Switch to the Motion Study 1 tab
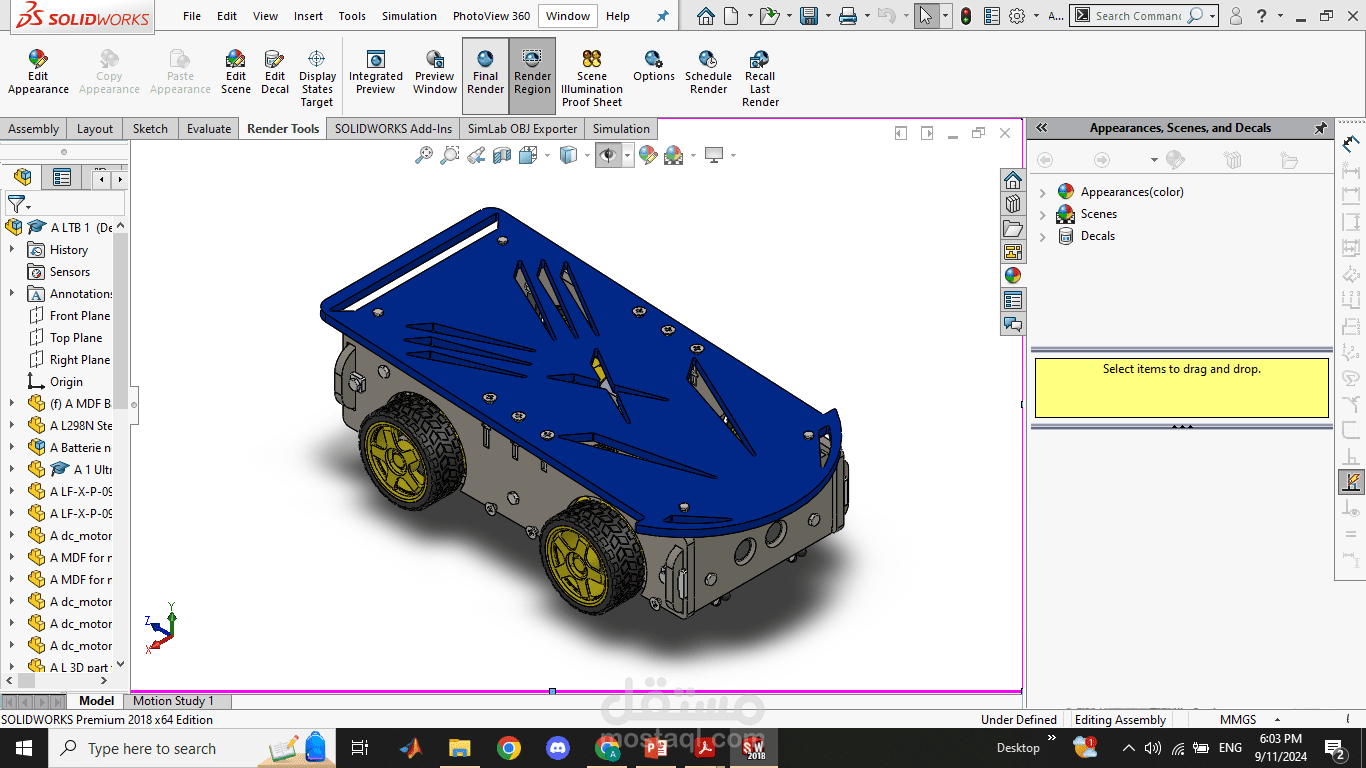The image size is (1366, 768). coord(173,701)
